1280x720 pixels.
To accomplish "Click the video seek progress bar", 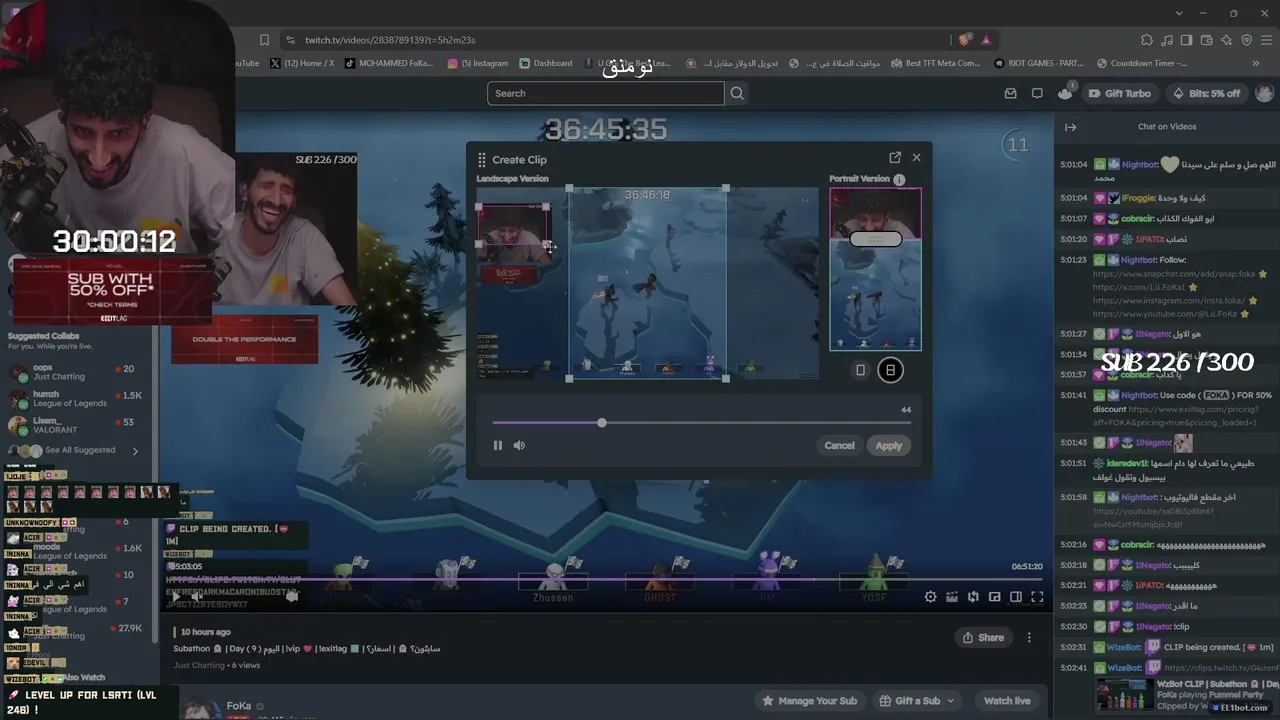I will click(x=608, y=579).
